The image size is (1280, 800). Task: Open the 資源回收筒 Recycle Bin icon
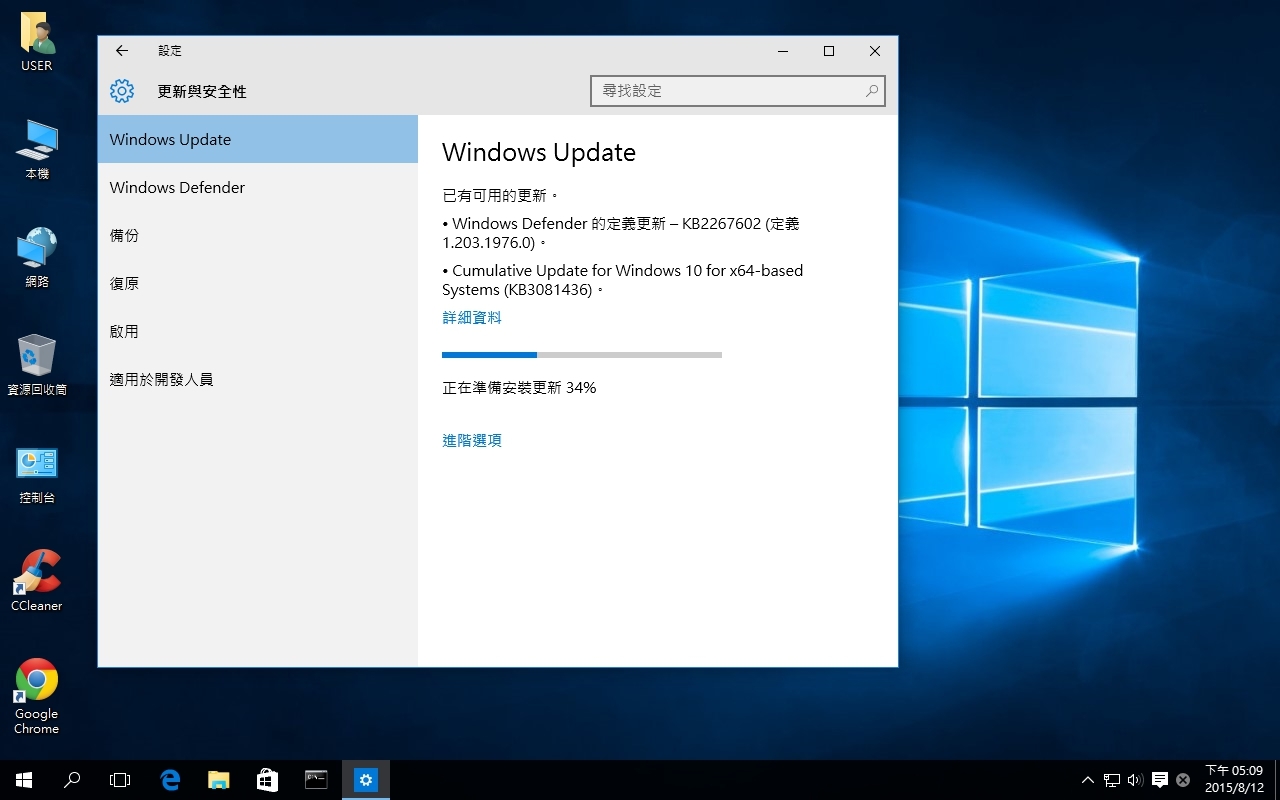(x=37, y=366)
